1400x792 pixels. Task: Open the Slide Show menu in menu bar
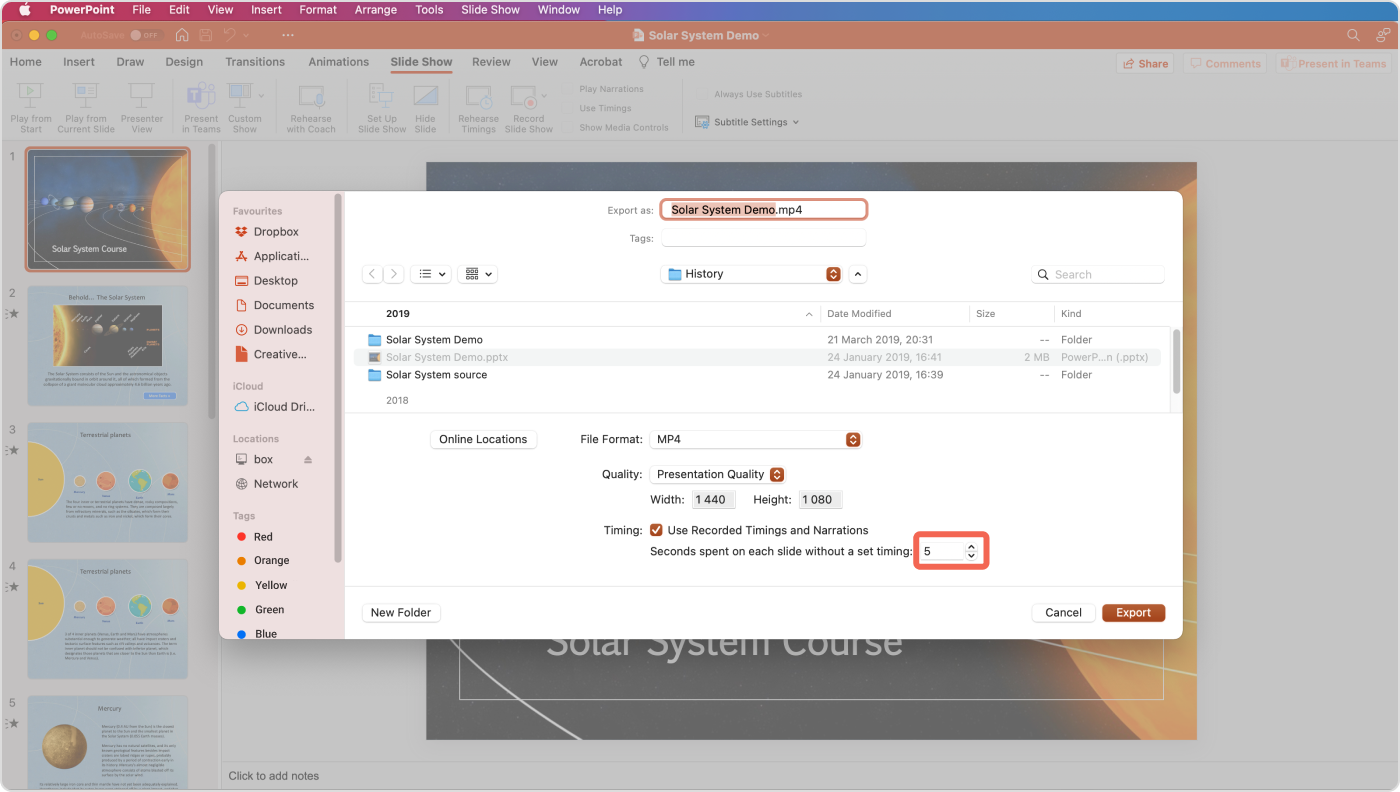[490, 10]
